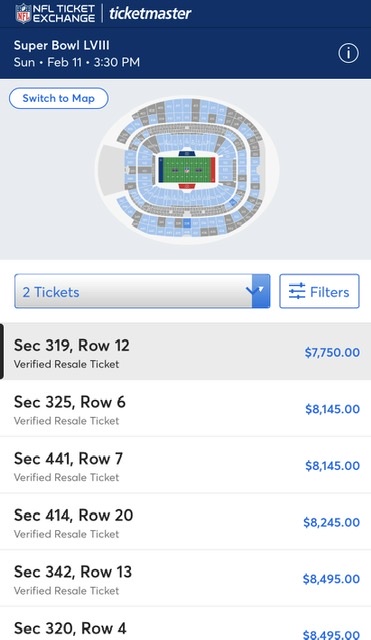The image size is (371, 640).
Task: Open Filters via the sliders icon
Action: 297,291
